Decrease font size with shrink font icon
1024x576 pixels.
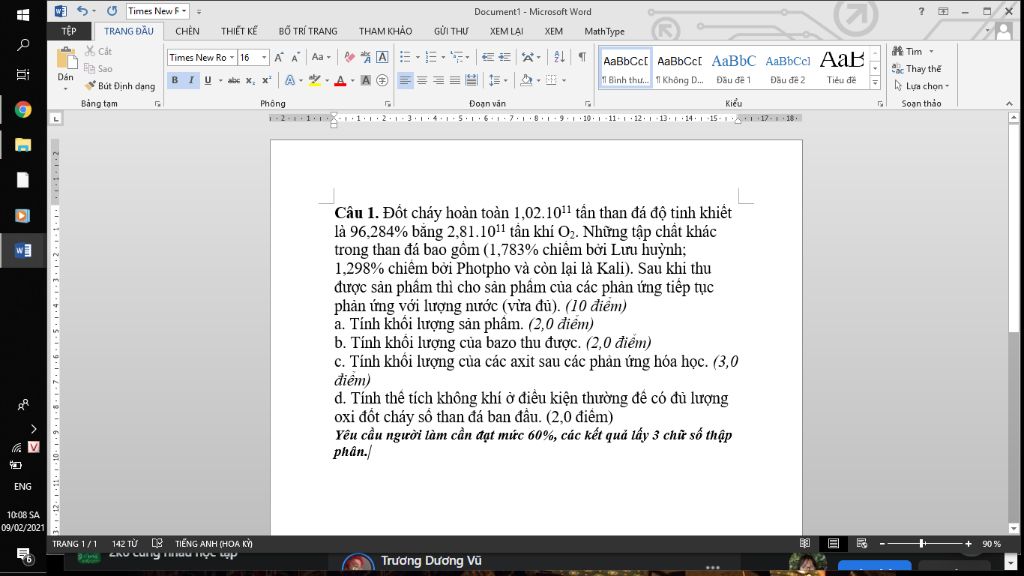coord(295,57)
